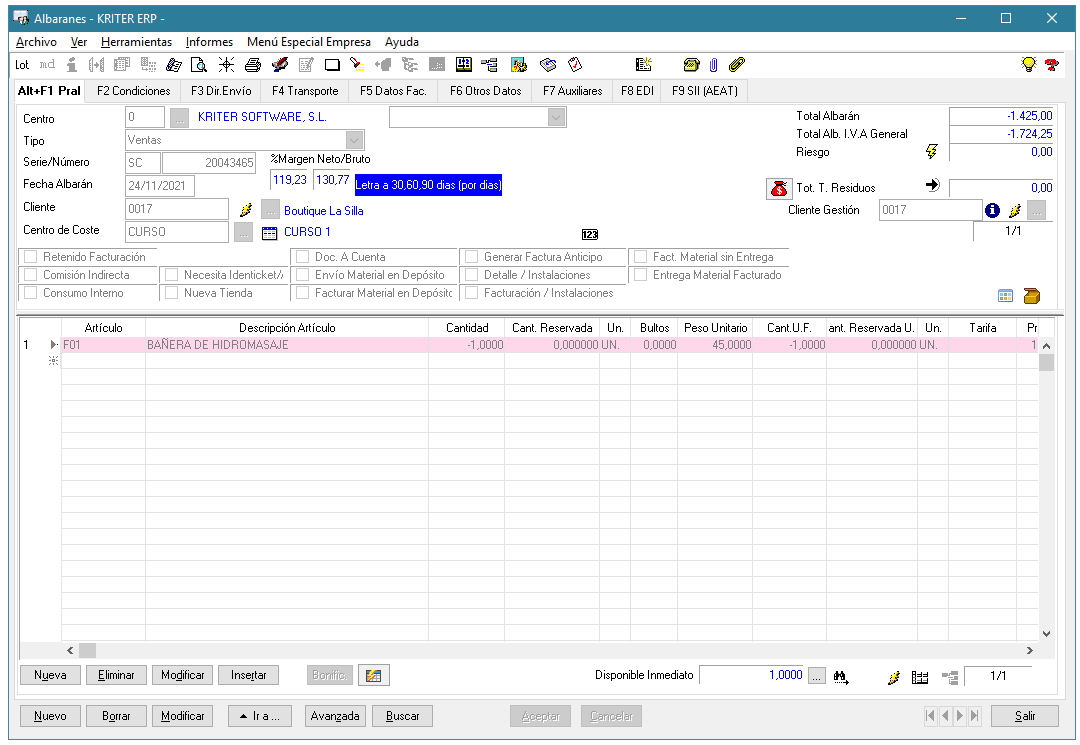Click the grid table icon above the lines
This screenshot has width=1080, height=745.
coord(1005,295)
